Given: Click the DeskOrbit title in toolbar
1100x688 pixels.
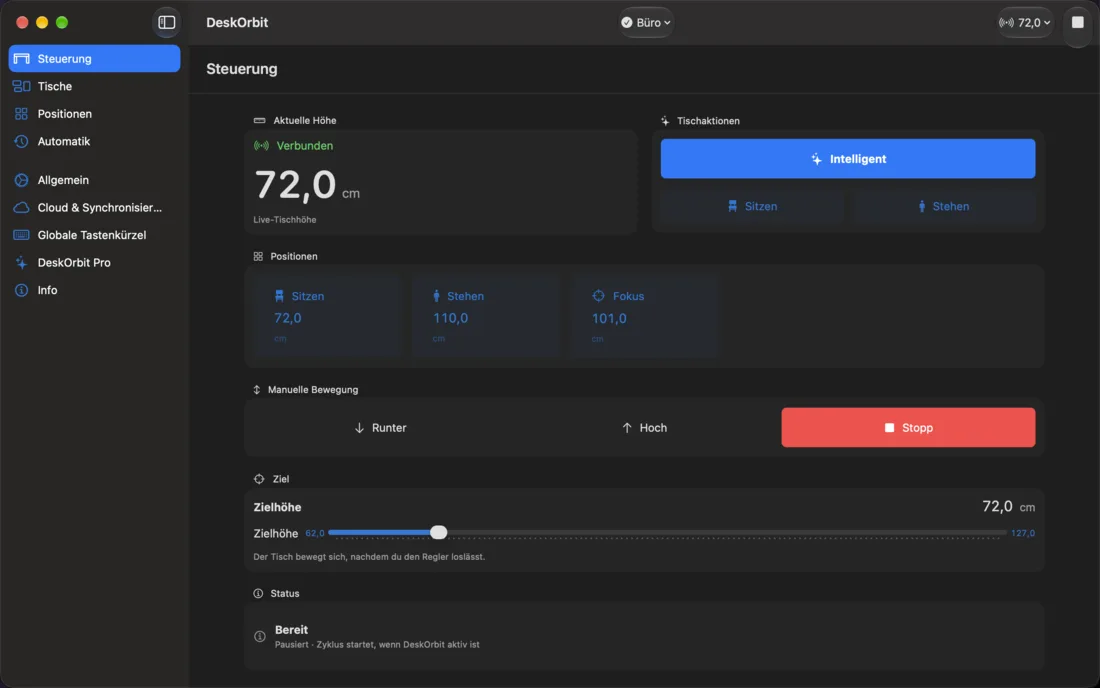Looking at the screenshot, I should pos(237,22).
